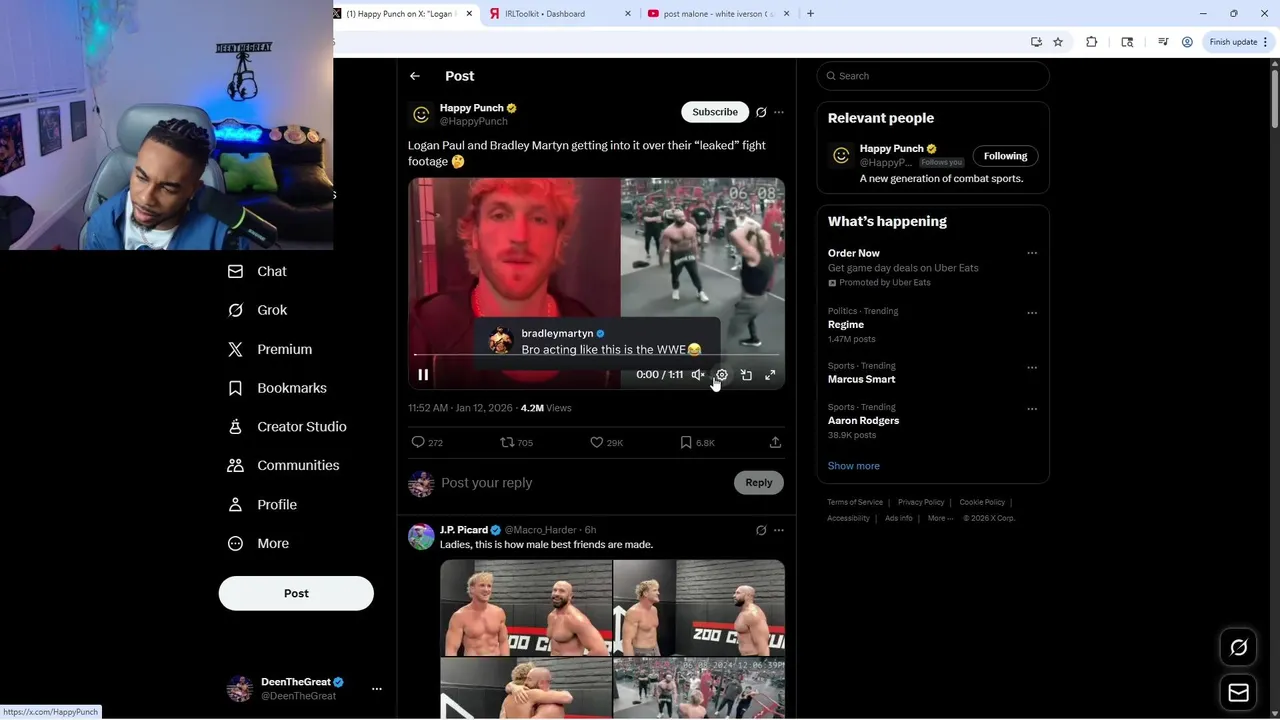Open more options on J.P. Picard reply
Screen dimensions: 1280x720
point(779,530)
